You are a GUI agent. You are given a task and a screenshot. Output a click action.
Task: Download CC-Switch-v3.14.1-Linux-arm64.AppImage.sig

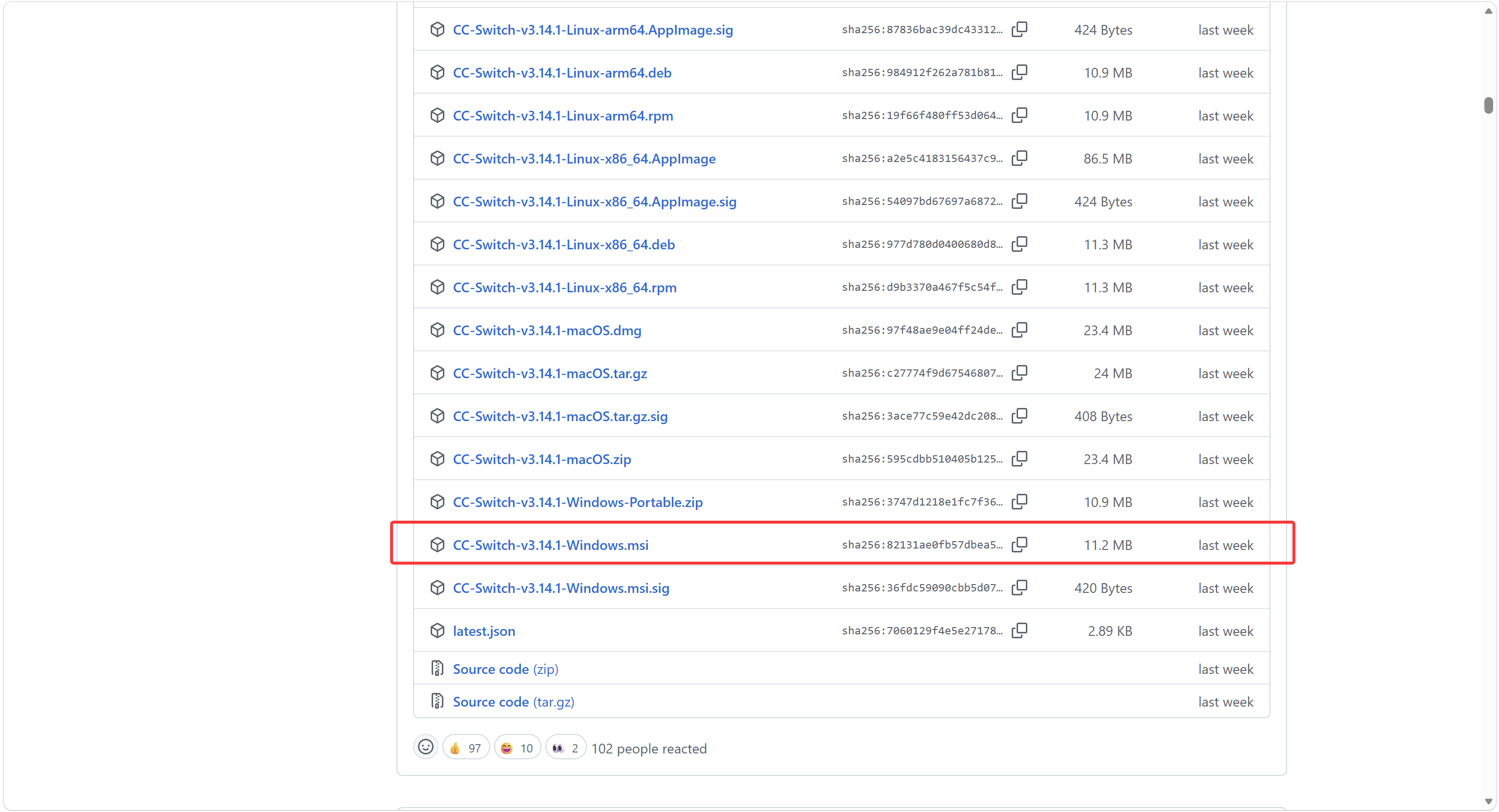pyautogui.click(x=593, y=30)
